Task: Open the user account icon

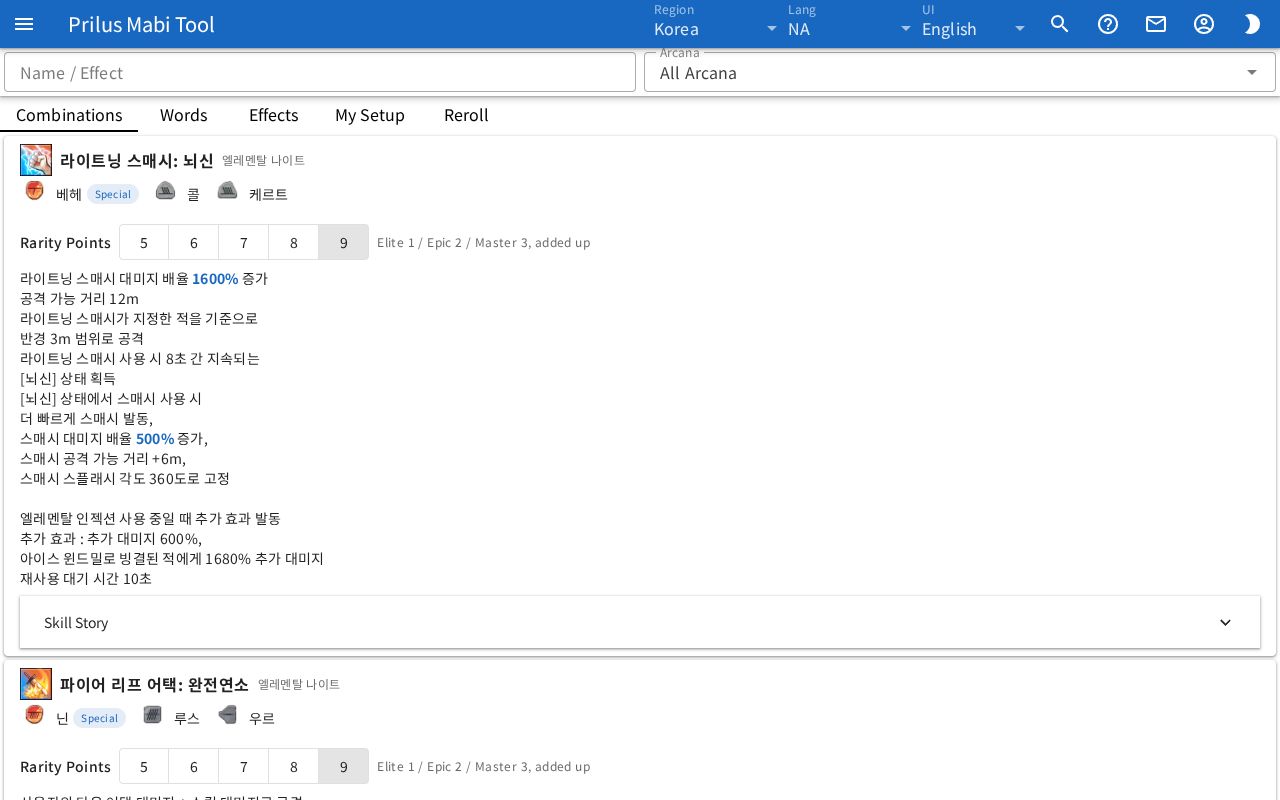Action: [1204, 24]
